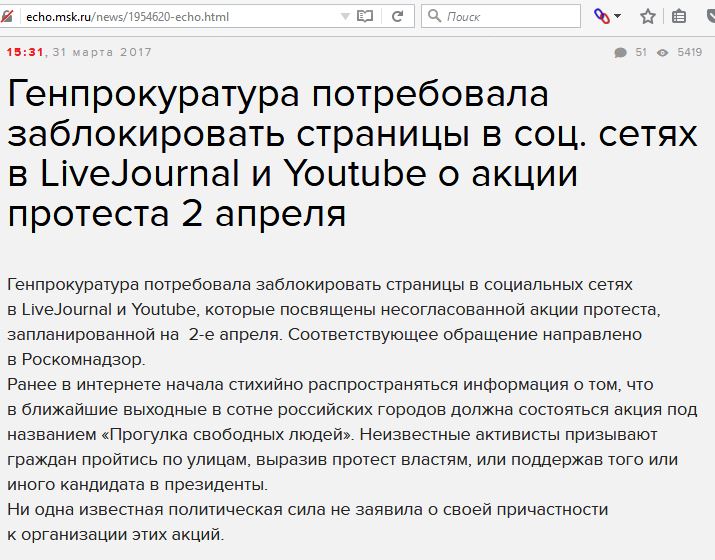Click the headline starting Генпрокуратура потребовала
This screenshot has width=715, height=560.
[x=352, y=154]
